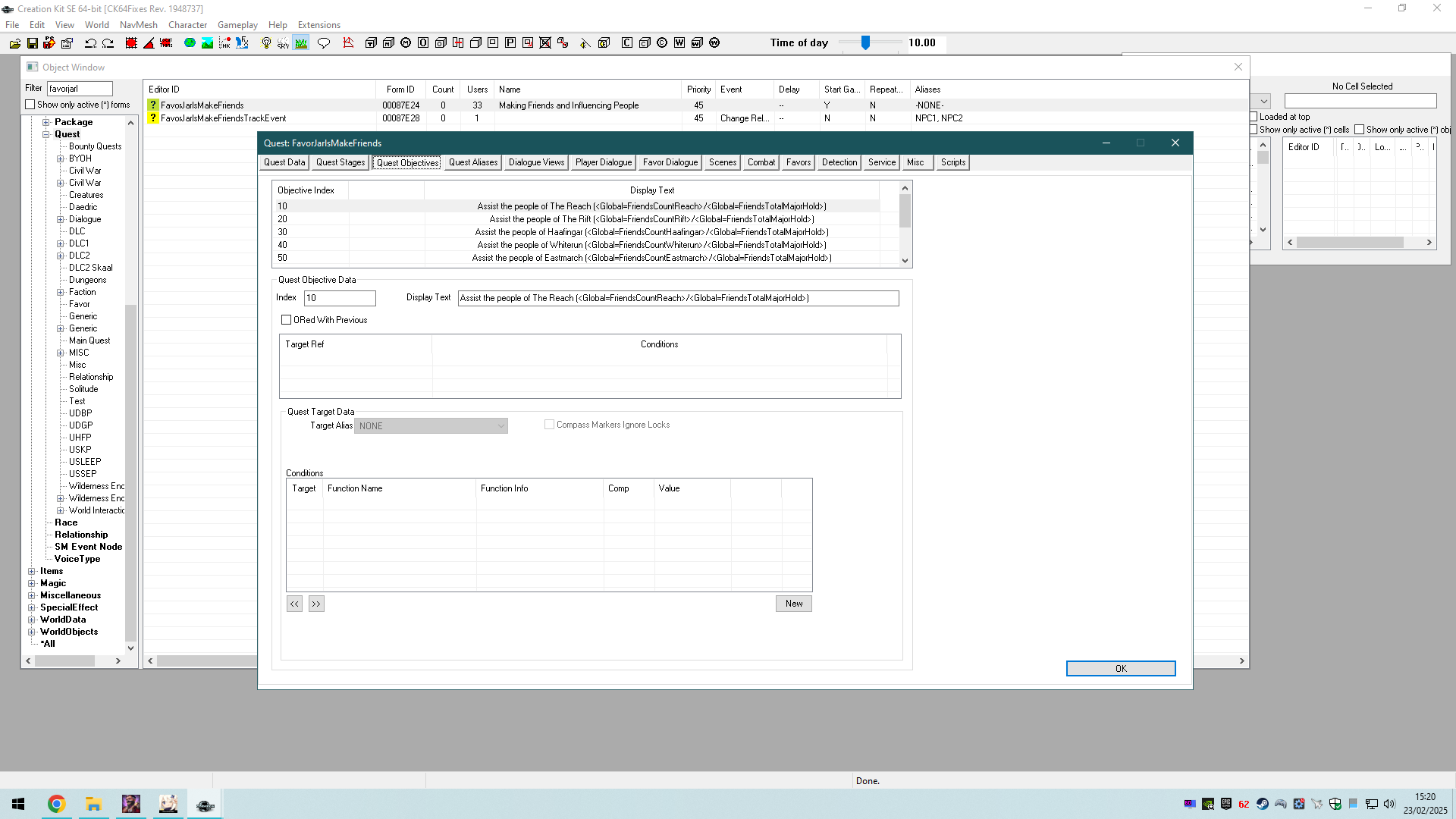Expand the Package tree node

tap(46, 122)
